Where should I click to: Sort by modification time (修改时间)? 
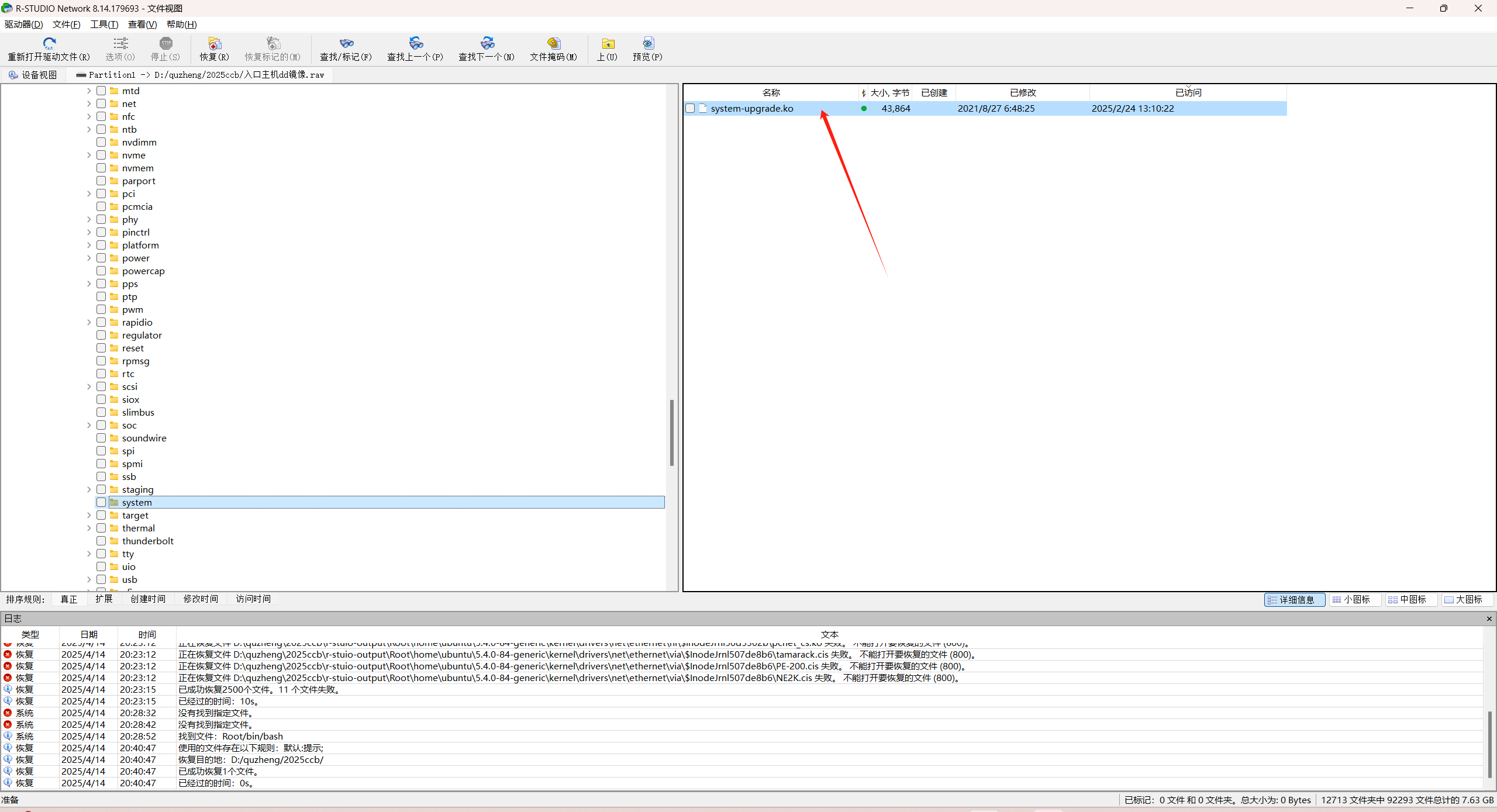201,599
